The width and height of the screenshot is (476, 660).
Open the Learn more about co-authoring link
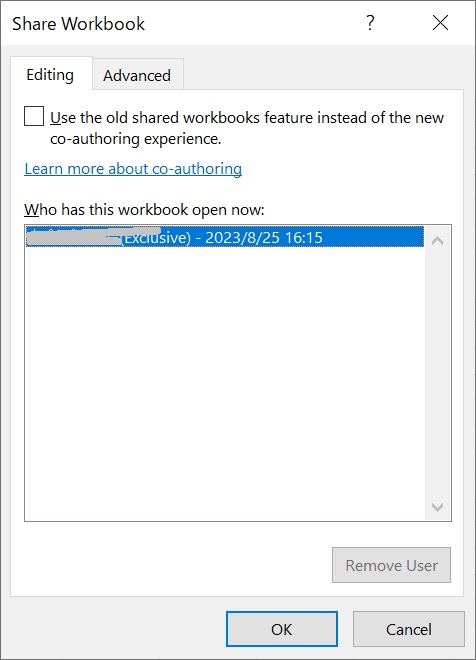coord(133,169)
